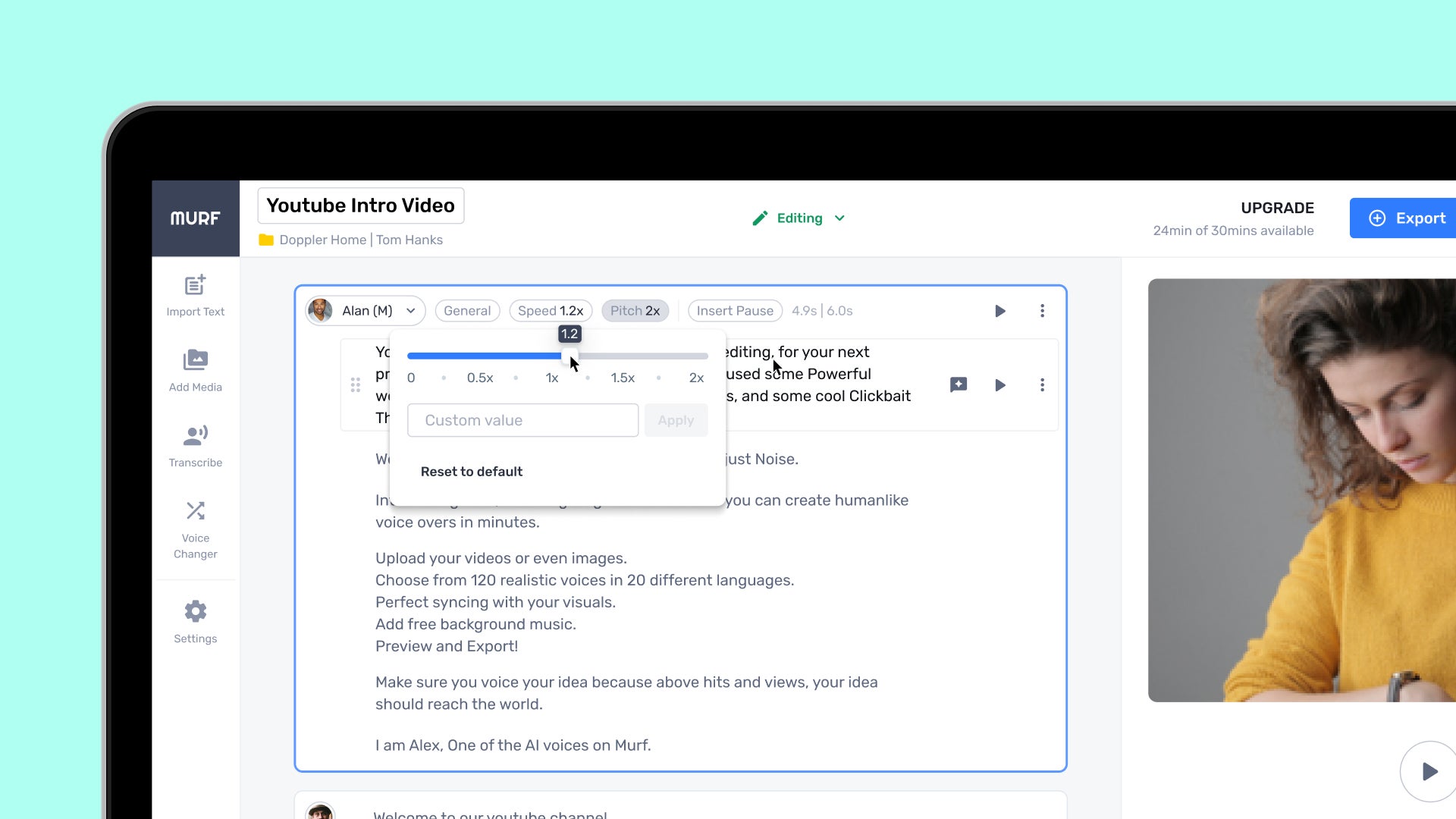Screen dimensions: 1456x819
Task: Click the Pitch 2x tab
Action: [x=634, y=310]
